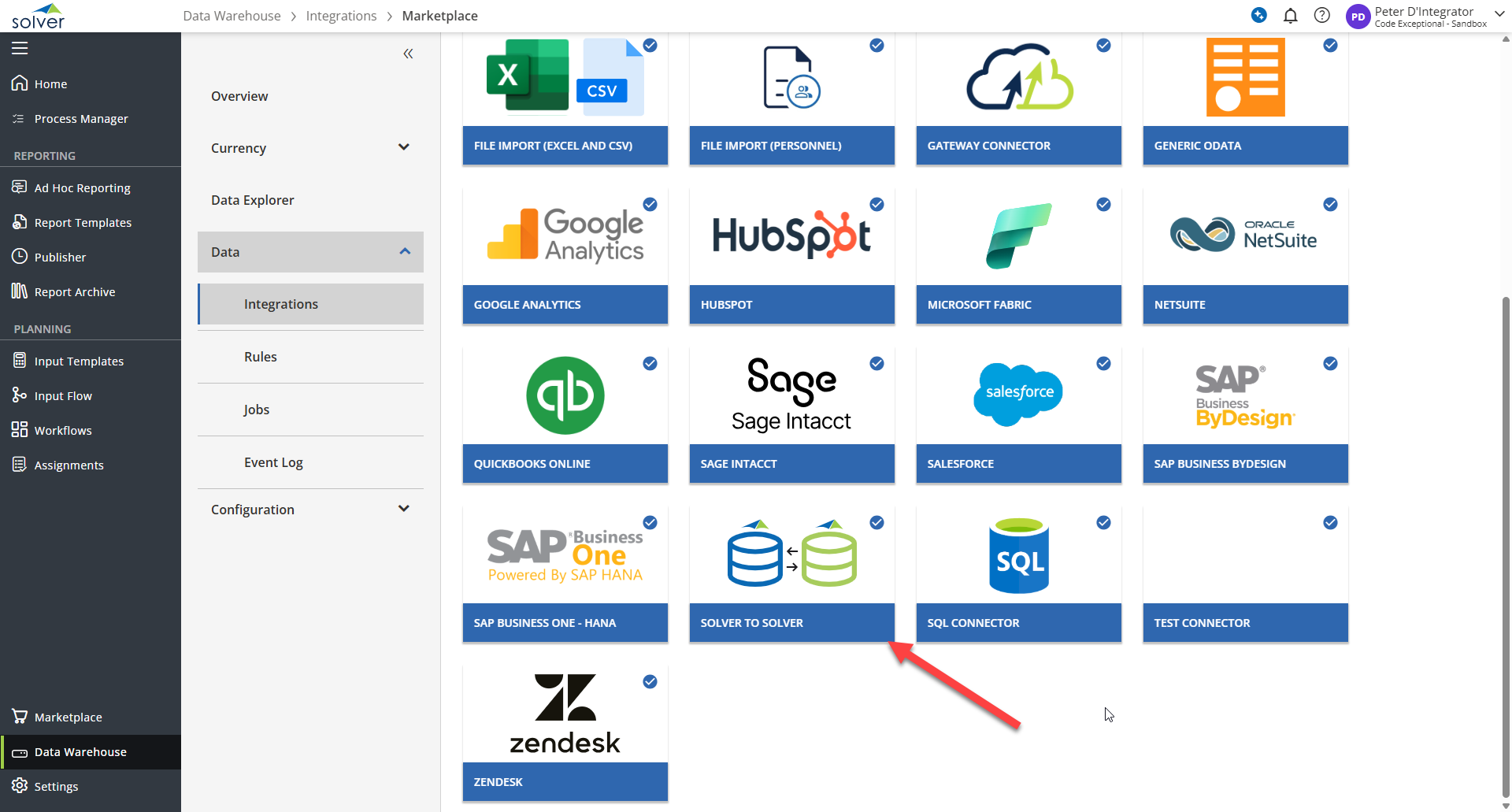Image resolution: width=1512 pixels, height=812 pixels.
Task: Open the user account dropdown arrow
Action: click(1499, 13)
